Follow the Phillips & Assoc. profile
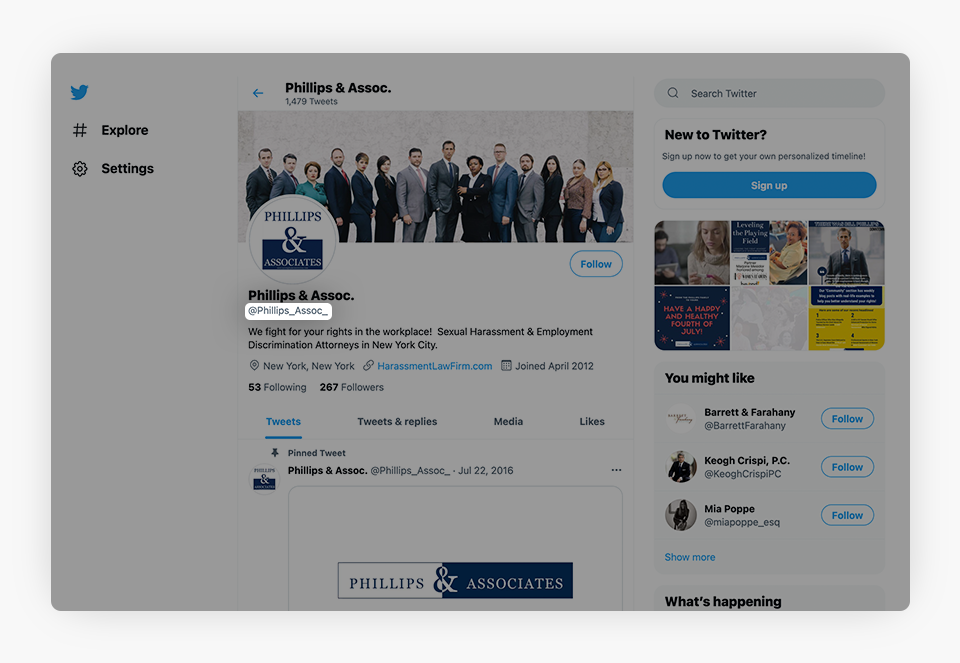The image size is (960, 663). 596,264
